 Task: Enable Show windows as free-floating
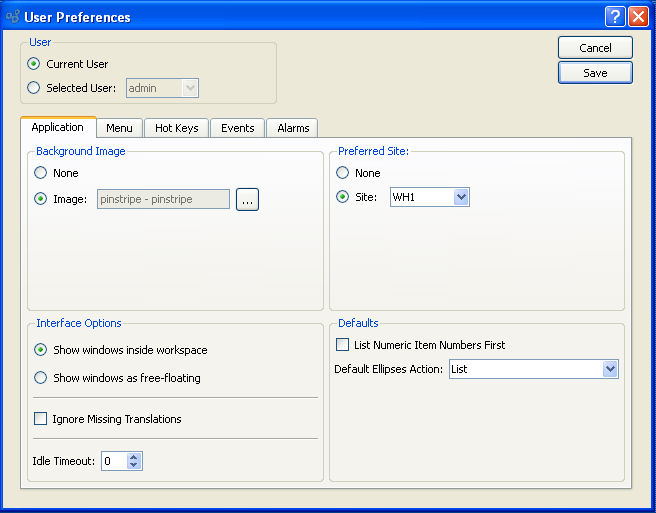pyautogui.click(x=41, y=378)
